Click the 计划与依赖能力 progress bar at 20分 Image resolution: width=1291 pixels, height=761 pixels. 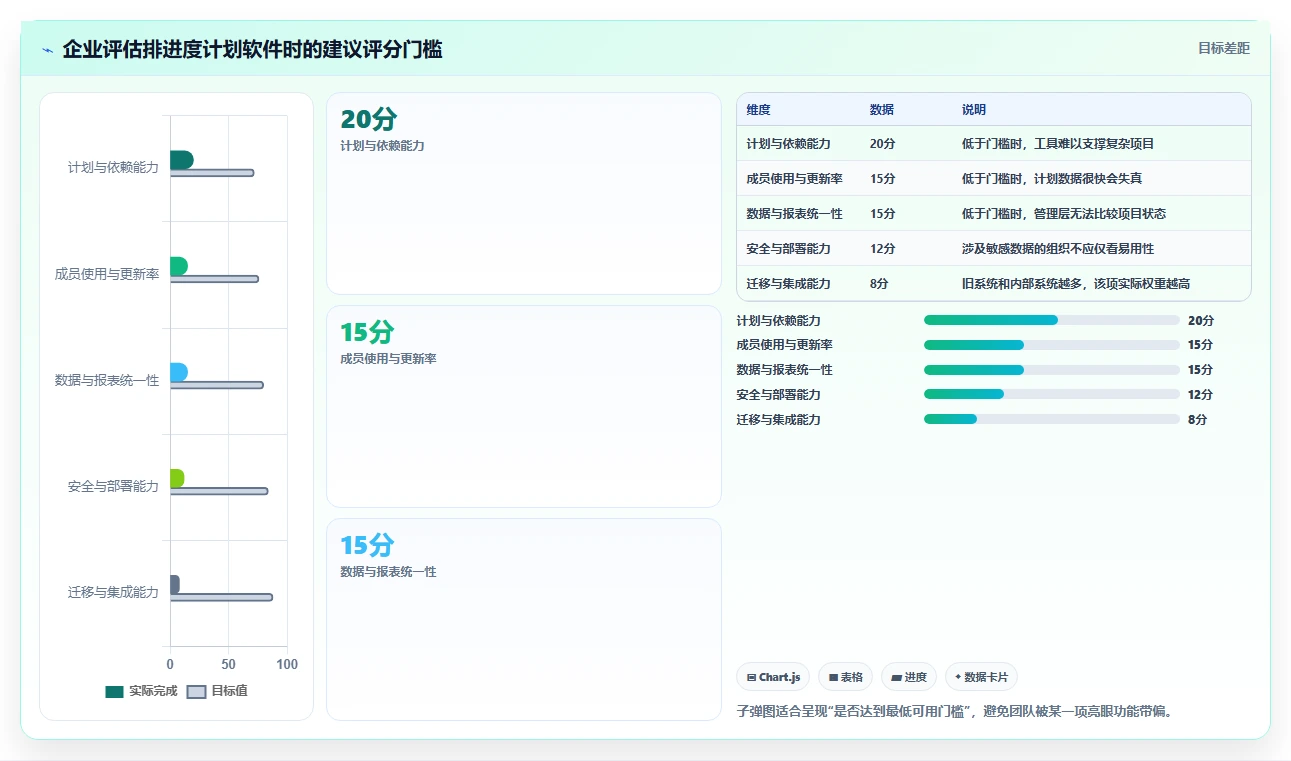tap(1052, 320)
